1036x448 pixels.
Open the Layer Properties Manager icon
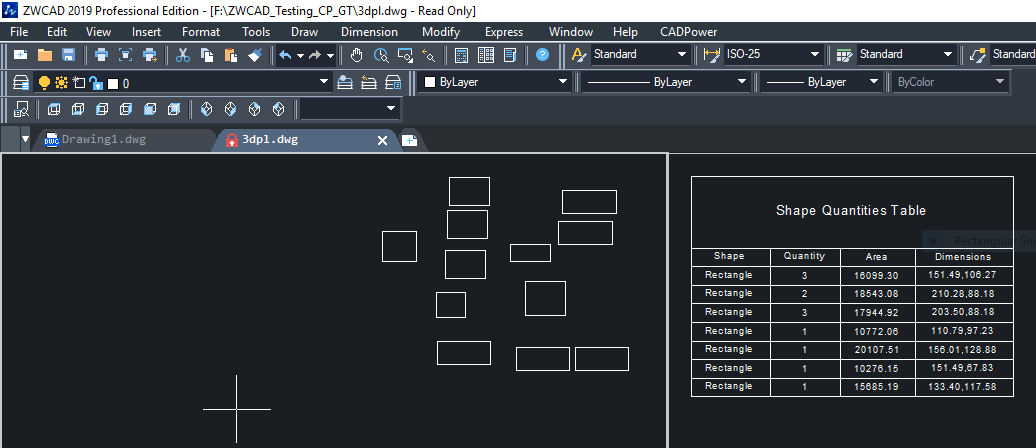coord(20,83)
